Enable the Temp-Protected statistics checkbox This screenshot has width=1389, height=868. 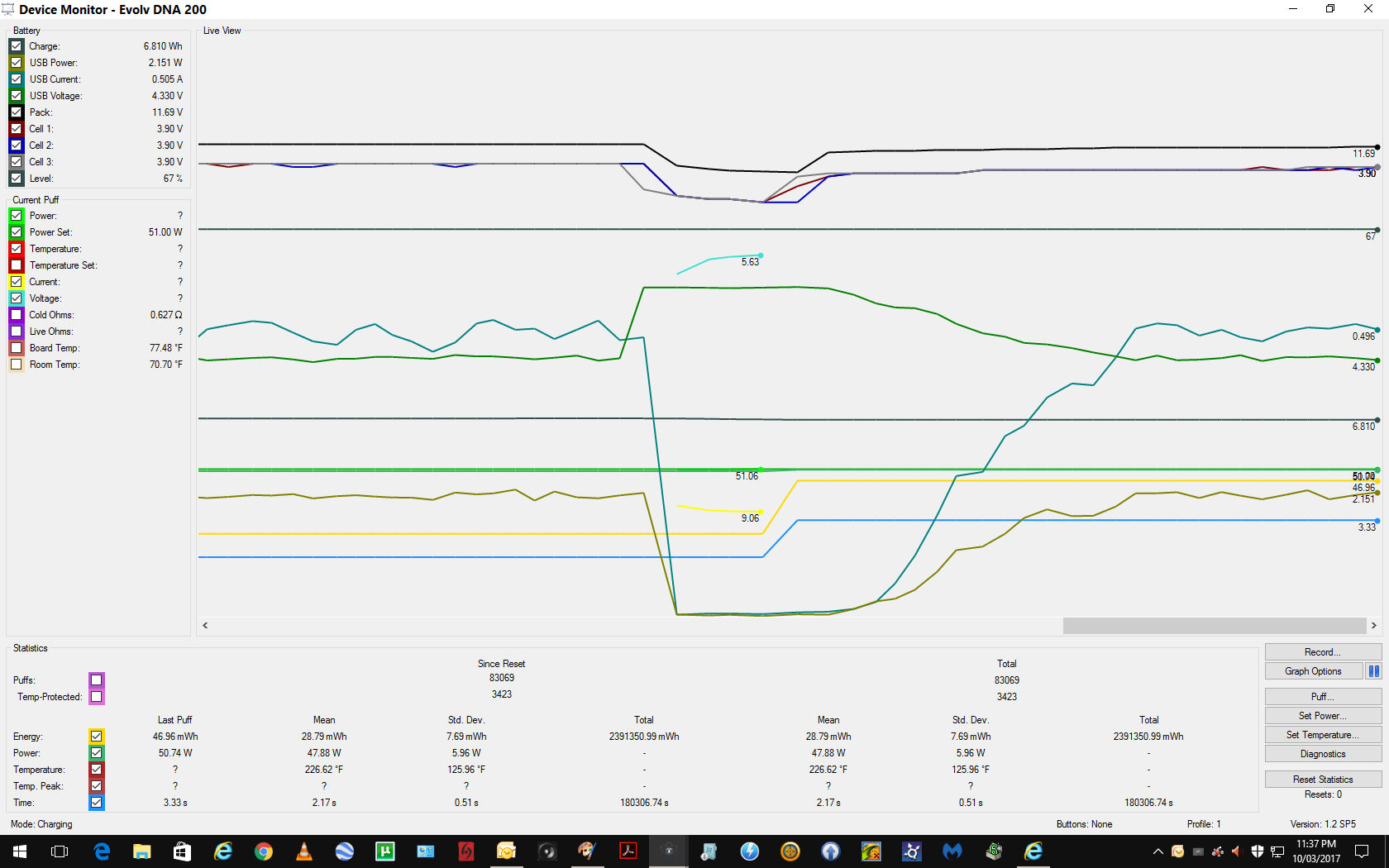point(97,697)
